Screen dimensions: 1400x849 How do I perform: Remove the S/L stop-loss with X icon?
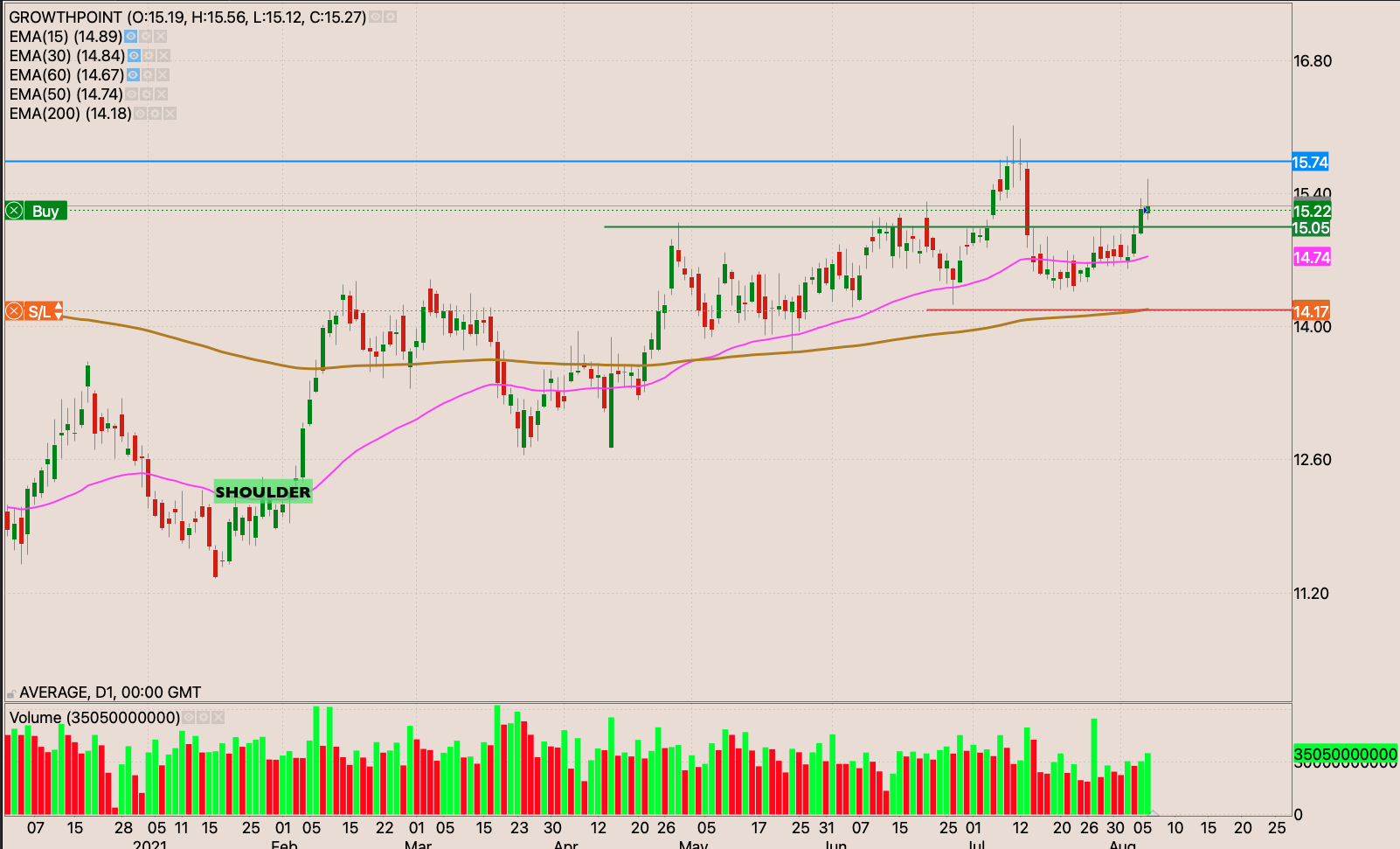14,311
